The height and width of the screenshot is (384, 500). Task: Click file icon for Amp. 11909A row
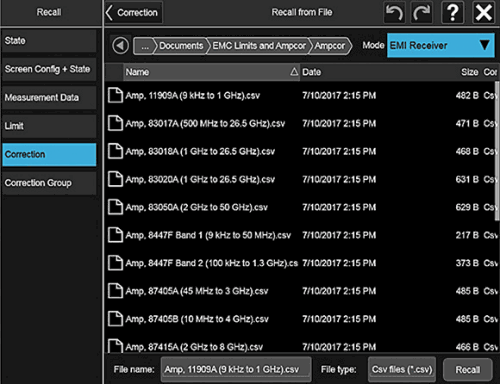(115, 95)
